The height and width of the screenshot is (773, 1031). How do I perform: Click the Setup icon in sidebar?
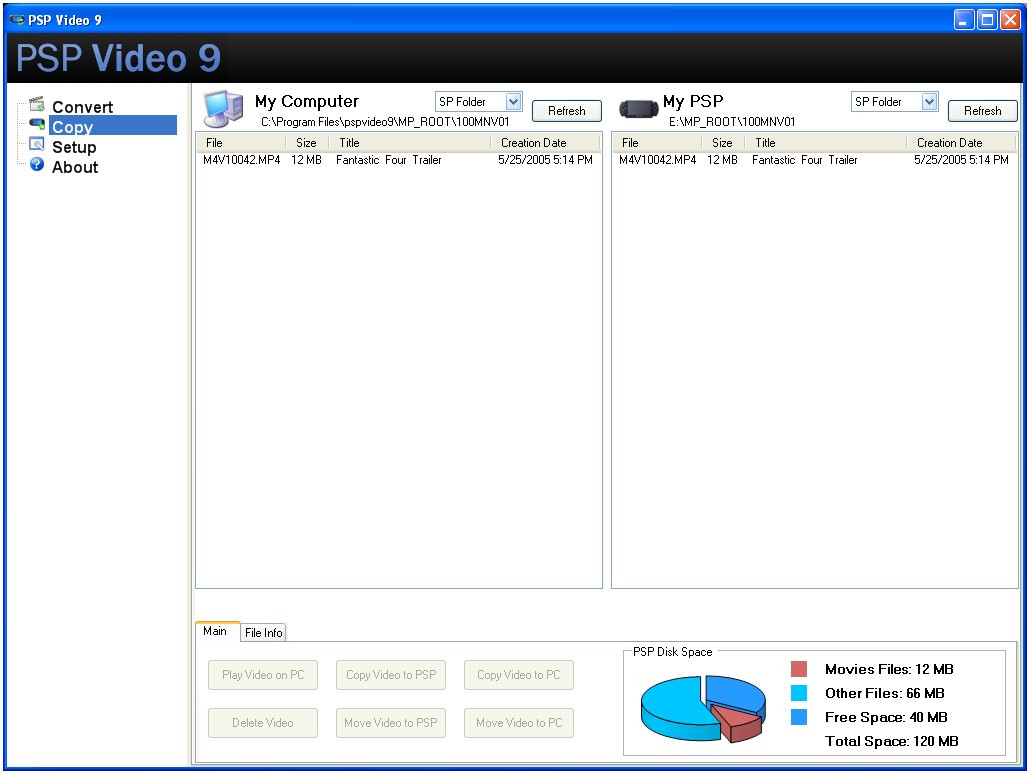37,145
